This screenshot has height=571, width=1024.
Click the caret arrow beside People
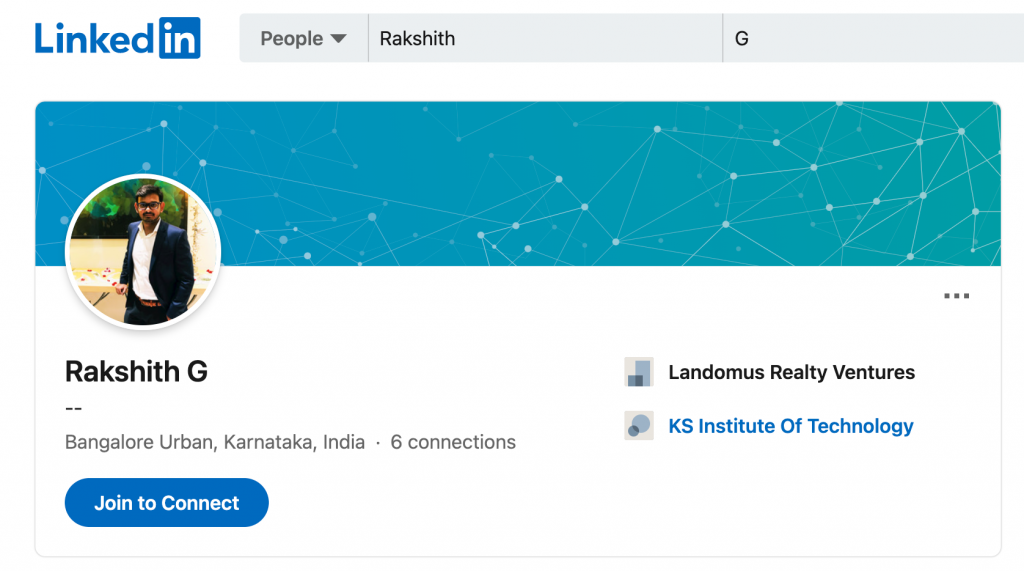[338, 39]
